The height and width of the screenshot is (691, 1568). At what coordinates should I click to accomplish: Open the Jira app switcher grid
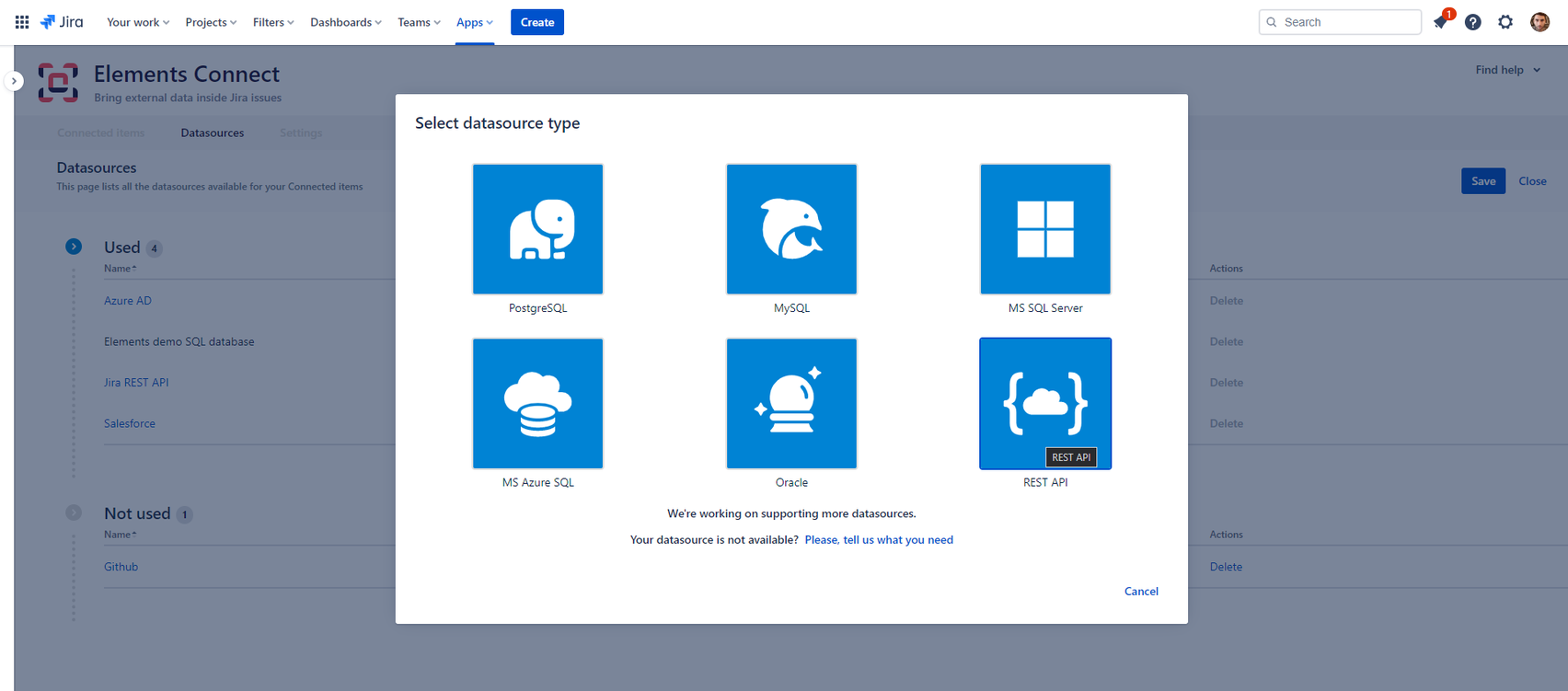click(22, 22)
